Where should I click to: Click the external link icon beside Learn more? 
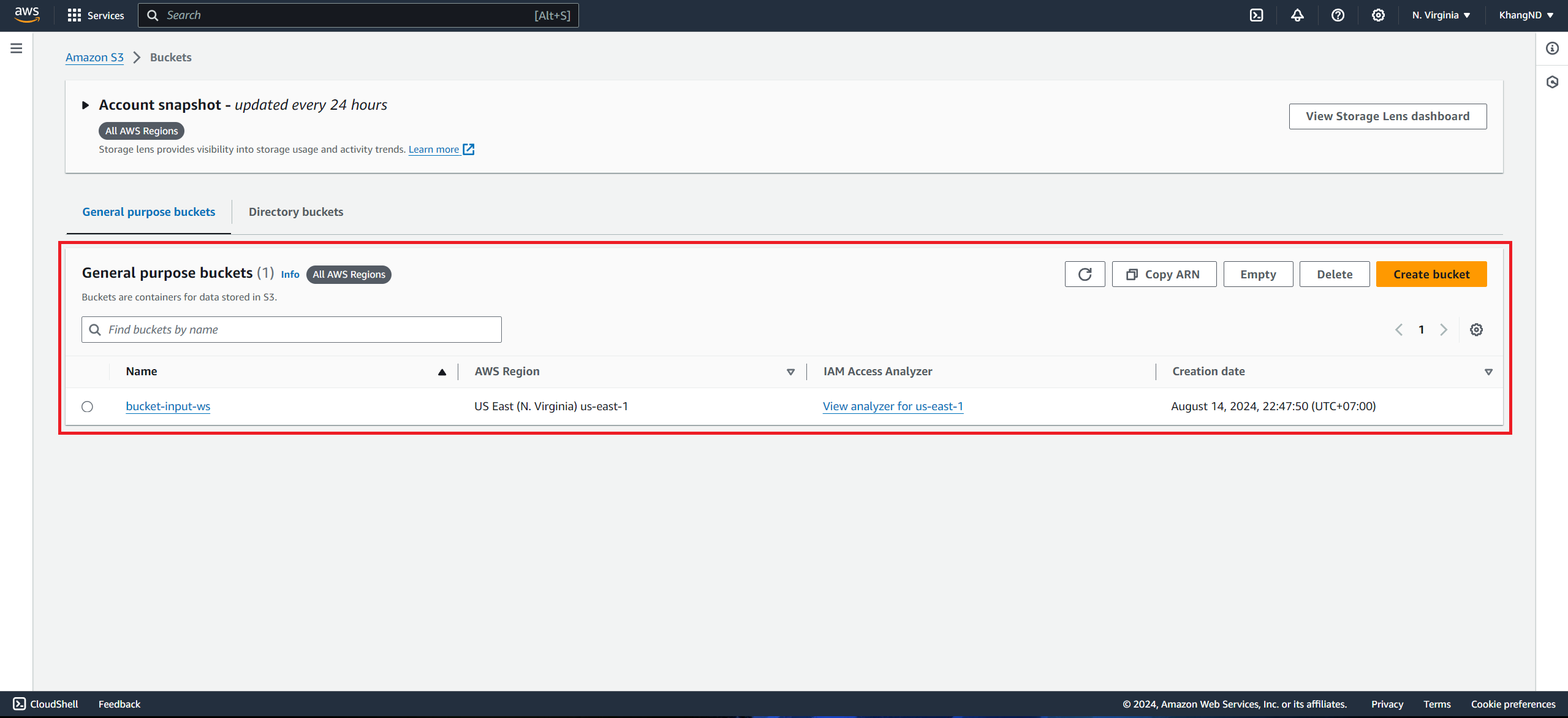pos(469,149)
